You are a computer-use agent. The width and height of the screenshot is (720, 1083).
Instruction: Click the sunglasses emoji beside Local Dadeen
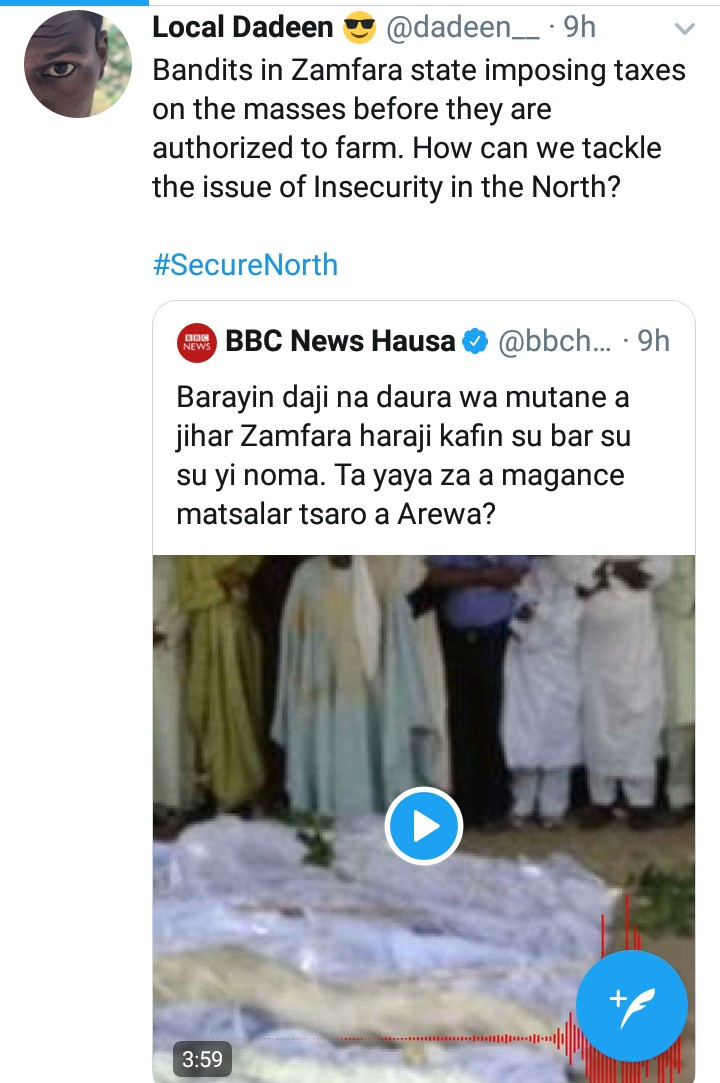point(359,28)
